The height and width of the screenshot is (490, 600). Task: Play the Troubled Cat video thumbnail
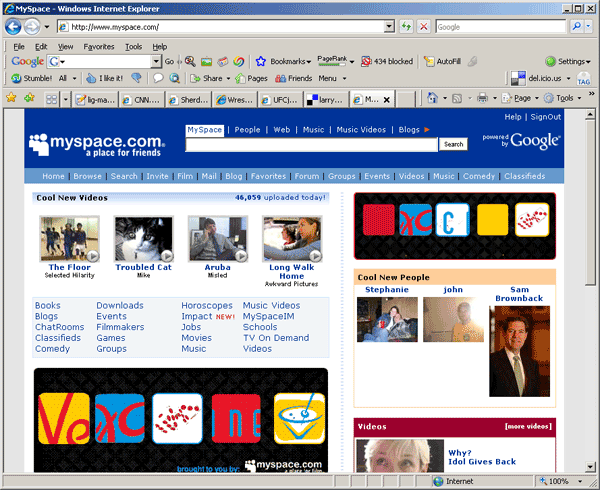[143, 239]
